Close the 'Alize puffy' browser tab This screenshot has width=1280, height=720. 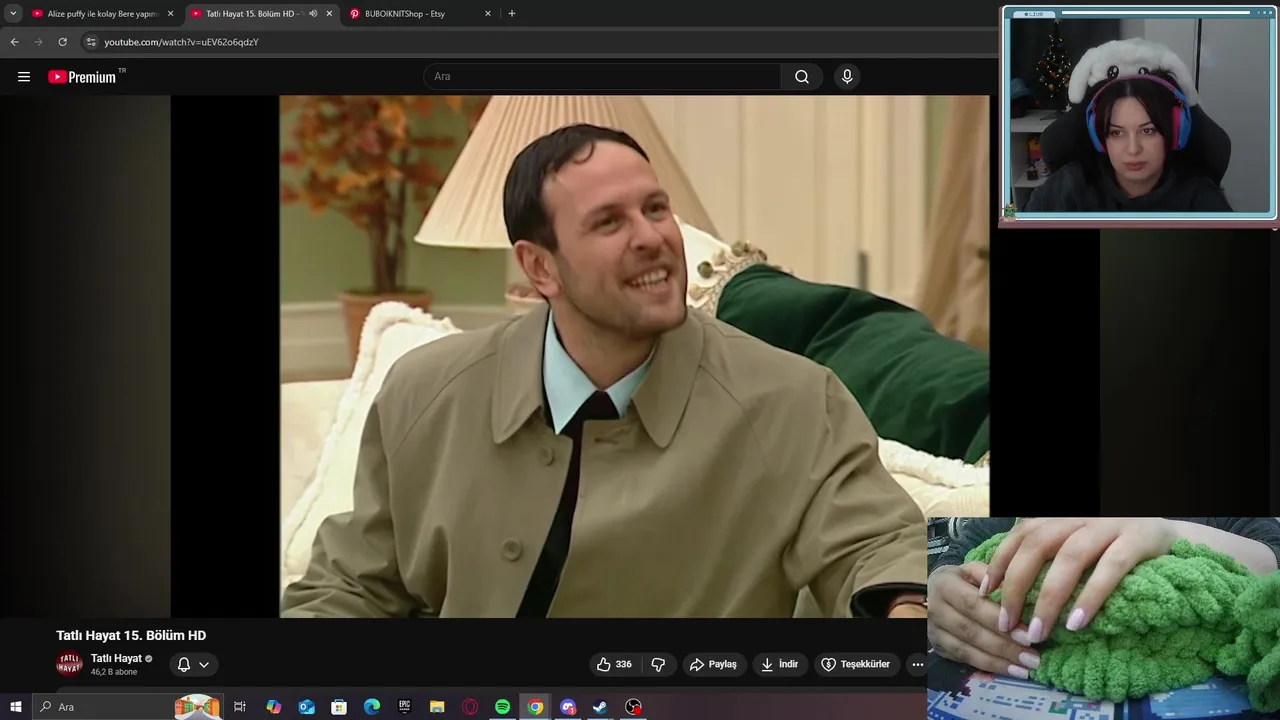[170, 14]
